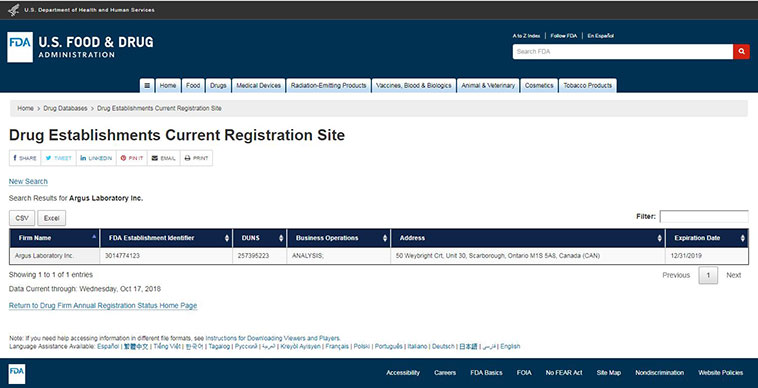Click the 3014774123 identifier cell
Screen dimensions: 758x388
pyautogui.click(x=166, y=256)
